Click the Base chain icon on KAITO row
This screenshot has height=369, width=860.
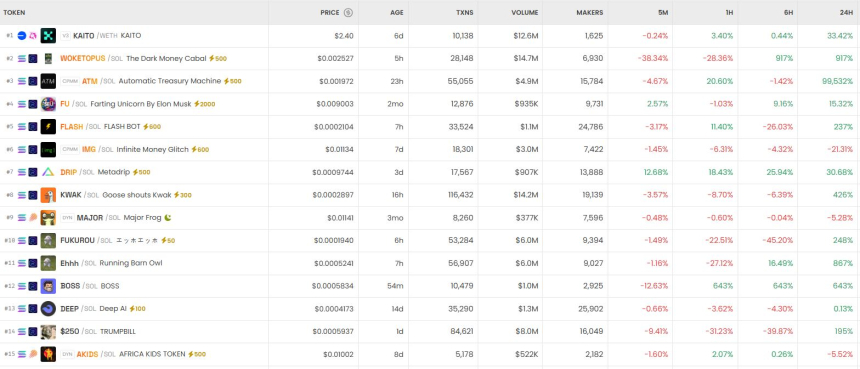(22, 36)
